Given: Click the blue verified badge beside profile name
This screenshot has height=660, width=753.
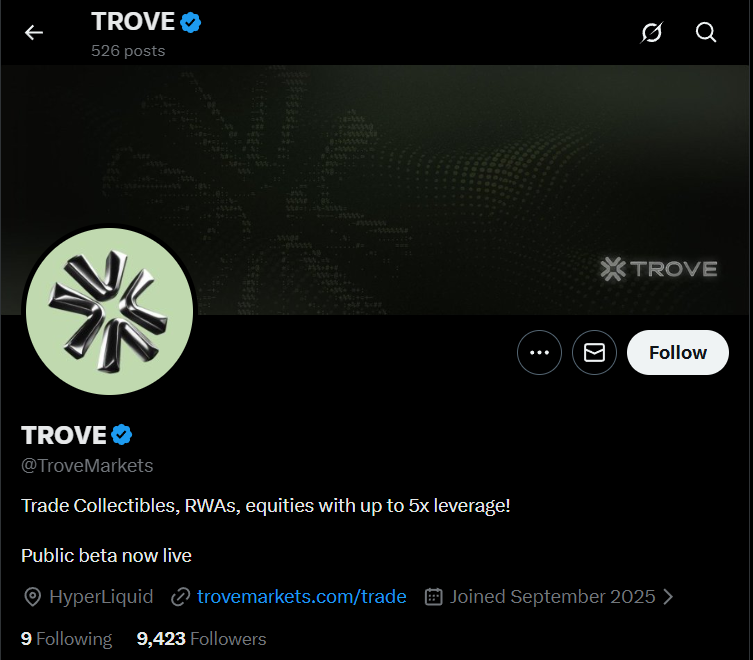Looking at the screenshot, I should point(121,435).
